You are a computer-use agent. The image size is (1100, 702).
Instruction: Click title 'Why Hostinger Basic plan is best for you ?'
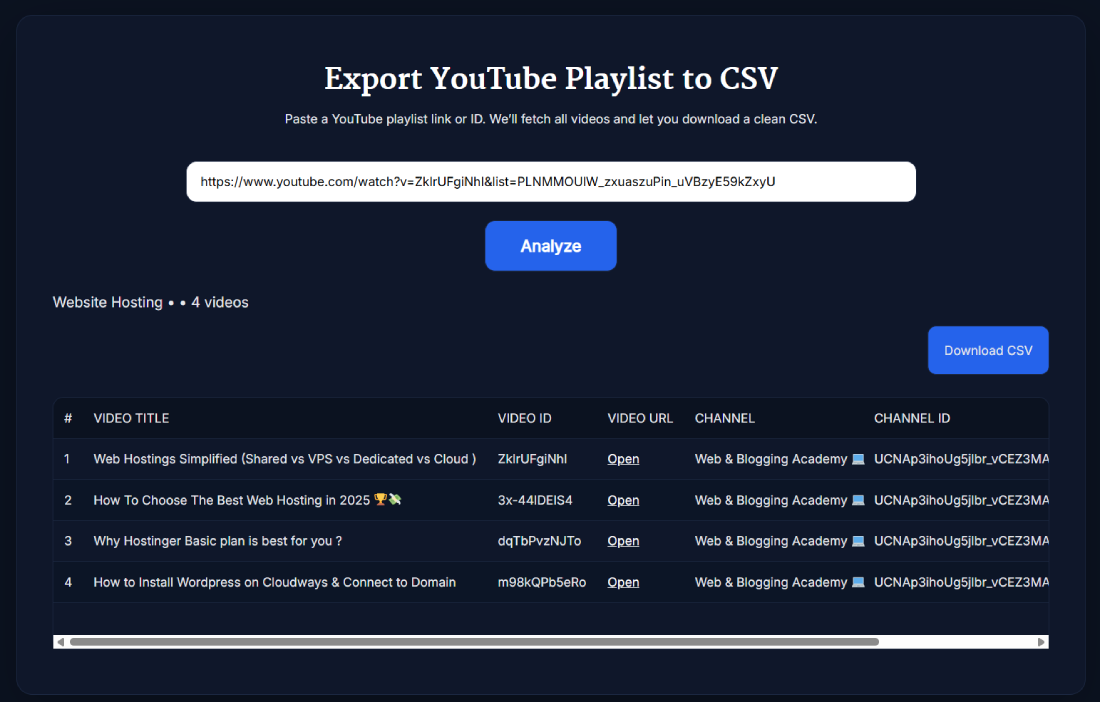point(217,541)
